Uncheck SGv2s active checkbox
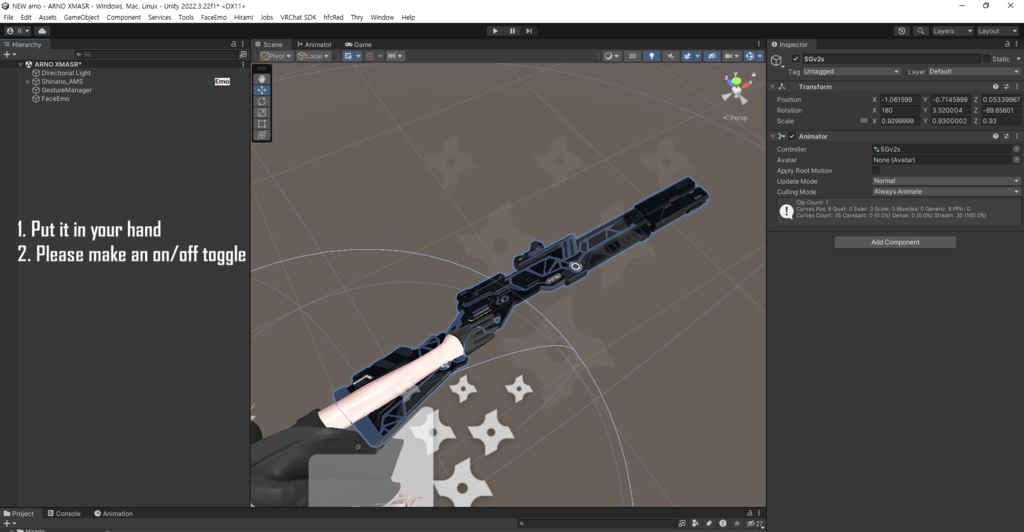 tap(795, 59)
